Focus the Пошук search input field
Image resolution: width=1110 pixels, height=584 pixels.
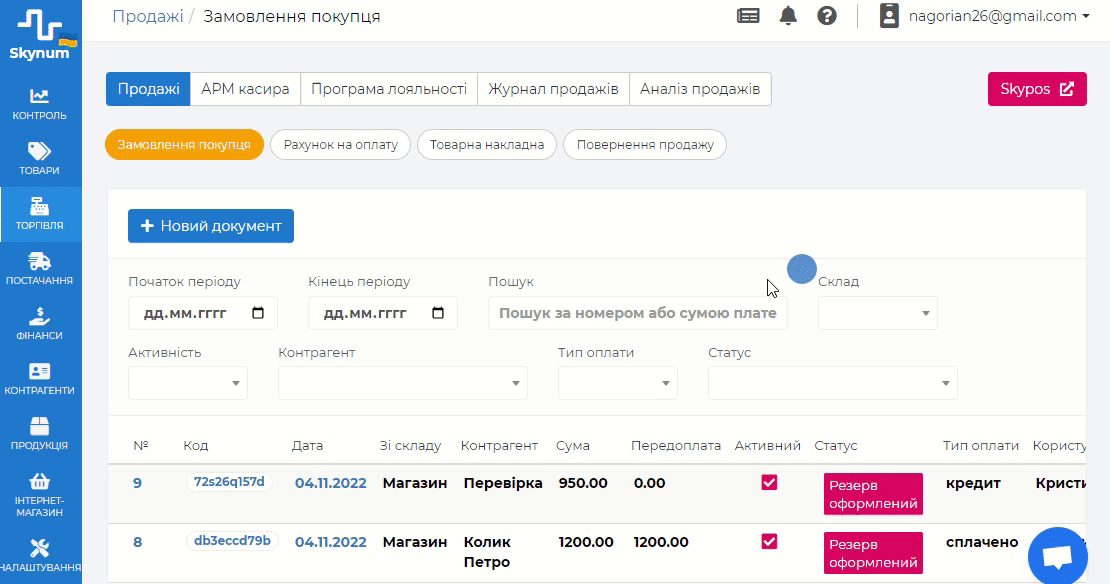click(x=637, y=313)
